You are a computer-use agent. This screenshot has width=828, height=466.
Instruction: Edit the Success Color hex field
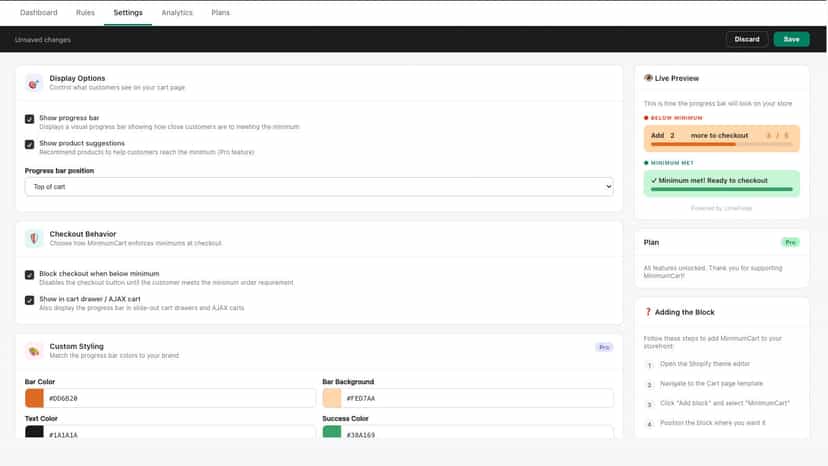click(x=478, y=433)
